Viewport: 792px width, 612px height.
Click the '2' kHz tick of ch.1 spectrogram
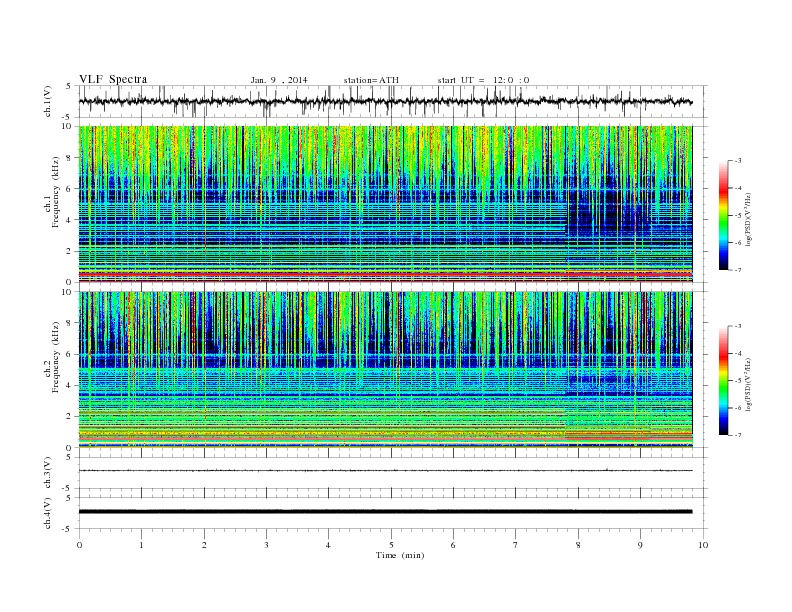[70, 251]
